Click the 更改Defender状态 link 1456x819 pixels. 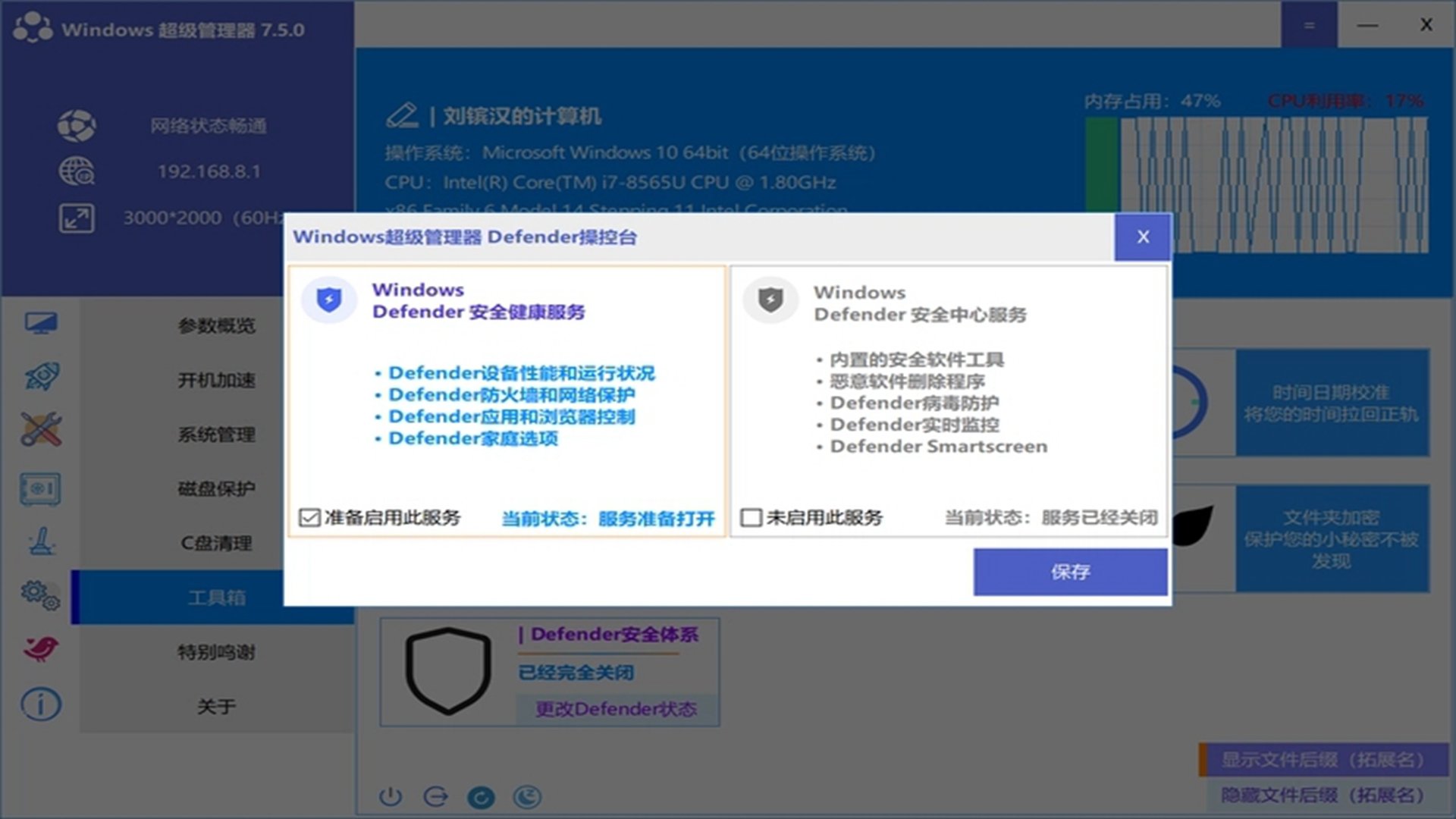pos(616,709)
